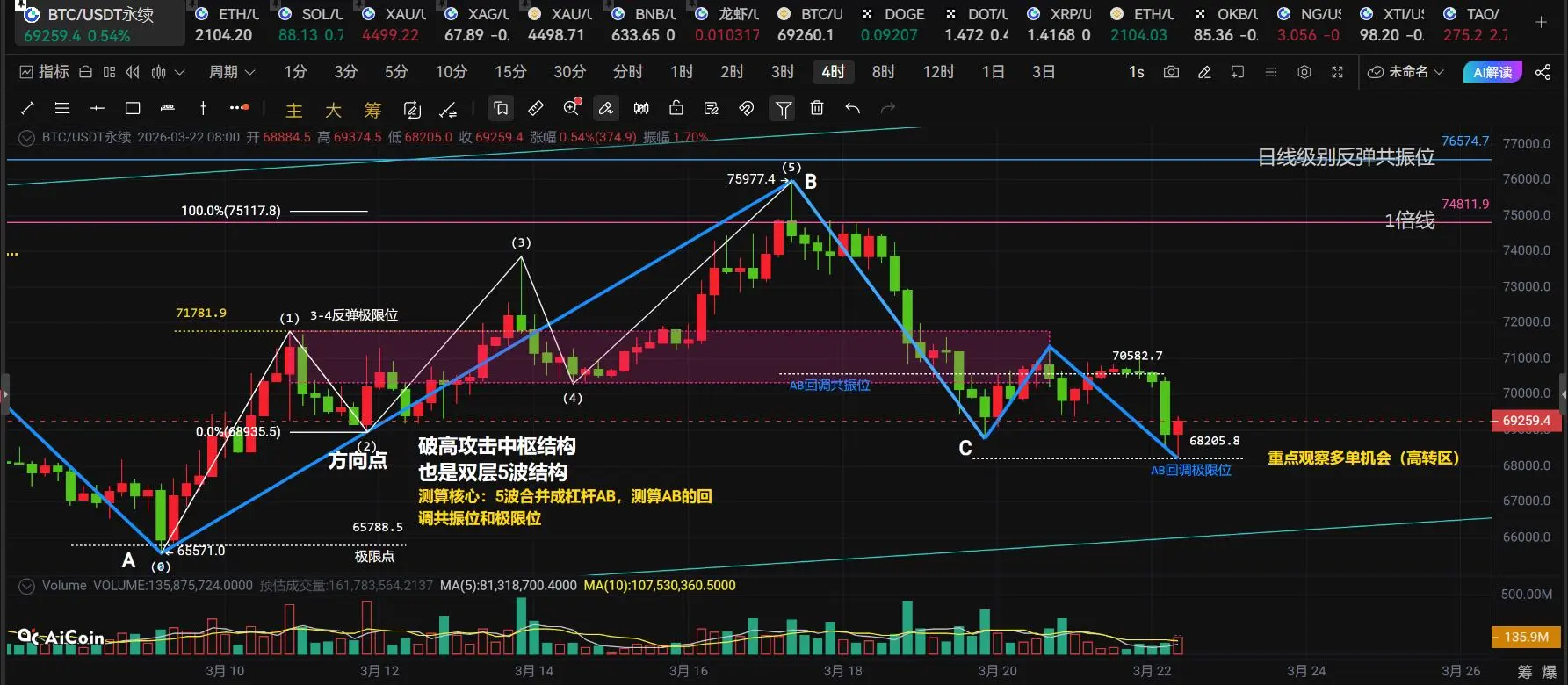Collapse the BTC/USDT永续 main chart legend
The height and width of the screenshot is (685, 1568).
26,138
